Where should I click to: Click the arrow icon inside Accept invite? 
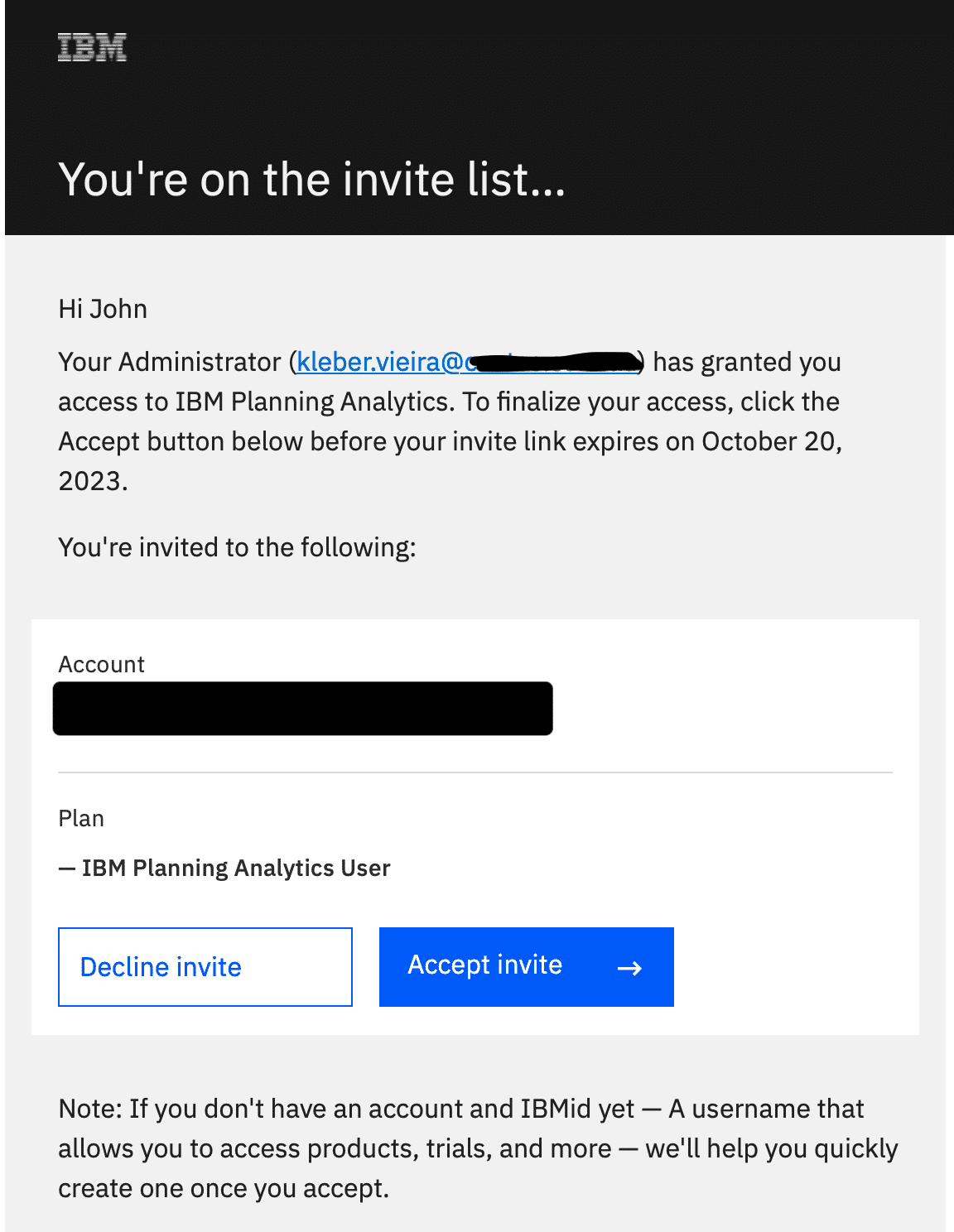(x=629, y=966)
